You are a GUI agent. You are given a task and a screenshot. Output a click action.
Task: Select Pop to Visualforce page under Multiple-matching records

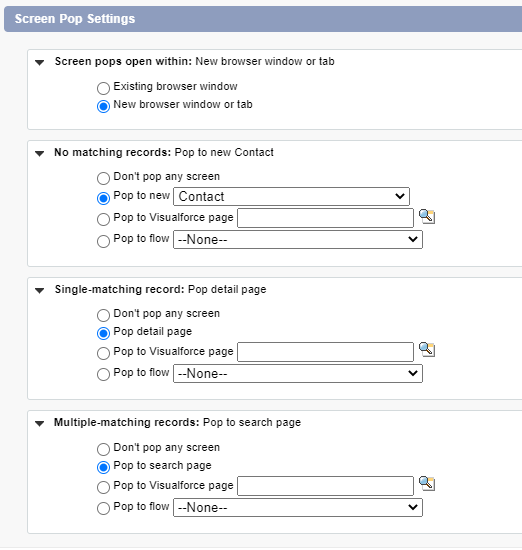[x=103, y=487]
